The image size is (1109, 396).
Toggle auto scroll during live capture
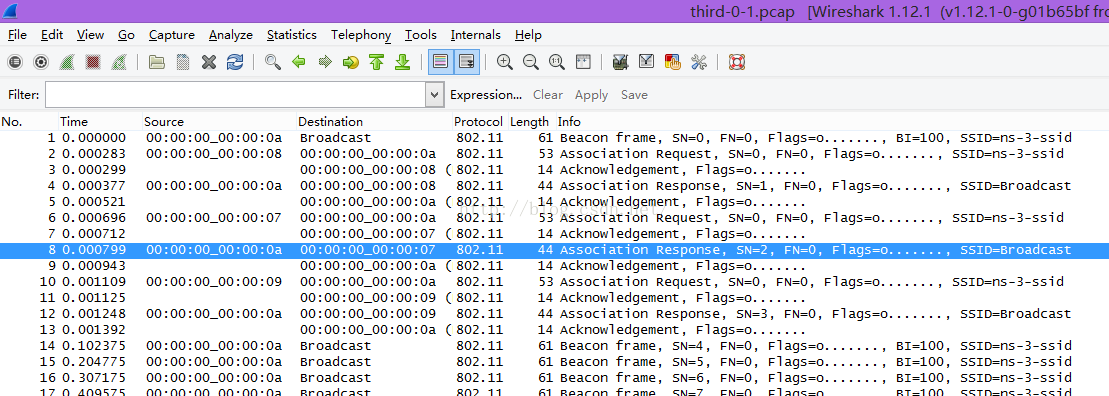point(466,62)
